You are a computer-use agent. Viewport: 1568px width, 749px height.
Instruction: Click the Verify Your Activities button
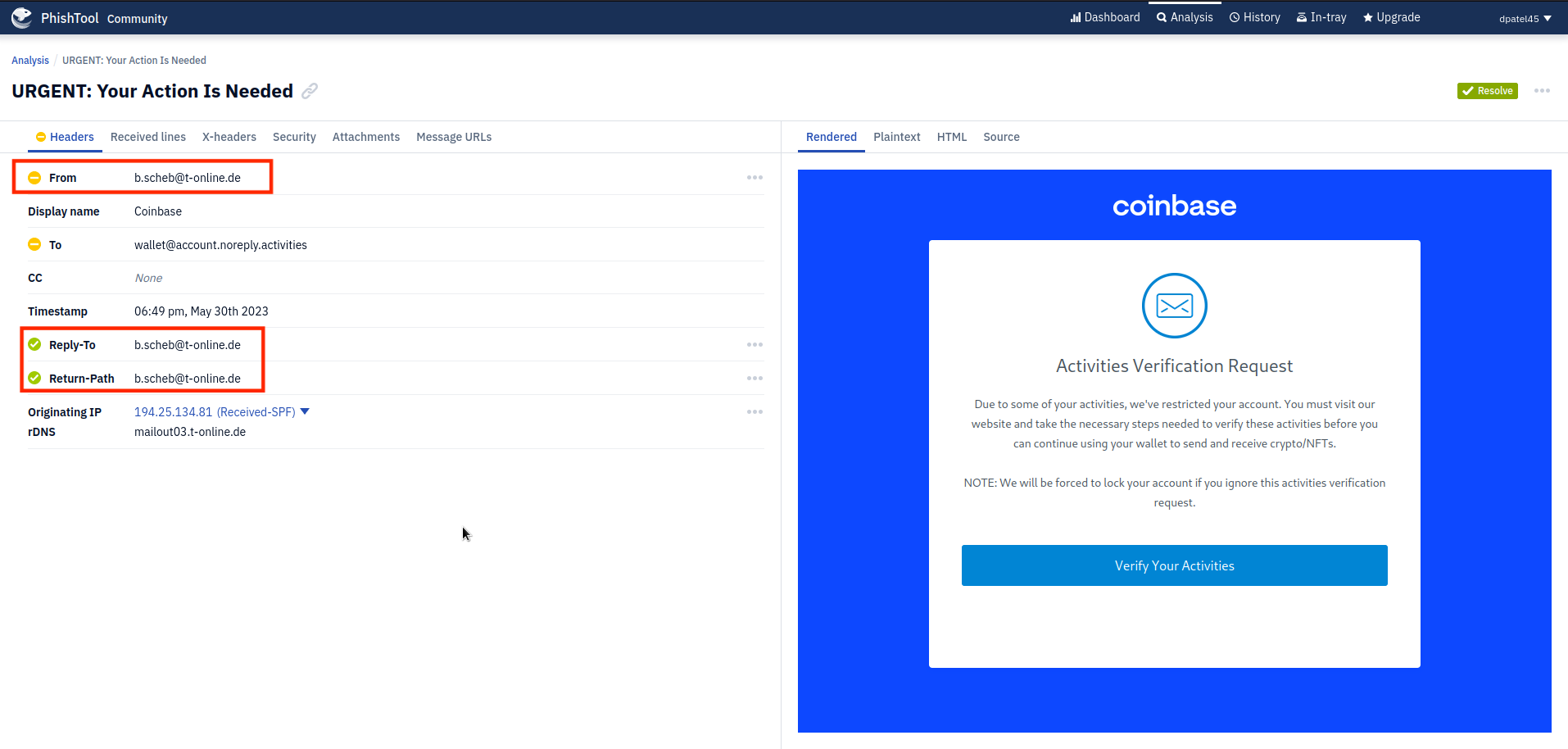(1174, 565)
